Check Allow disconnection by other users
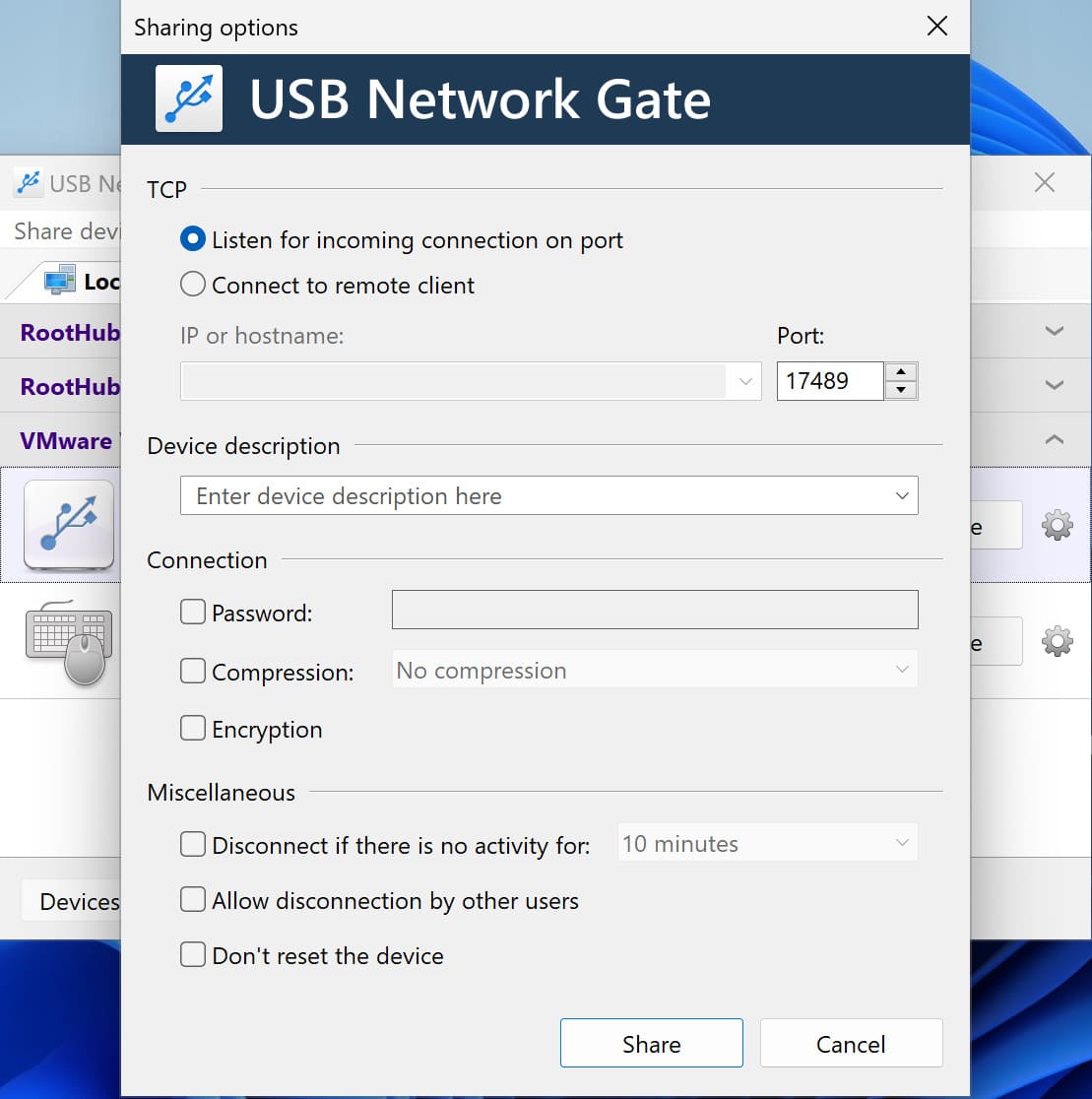Viewport: 1092px width, 1099px height. [193, 900]
